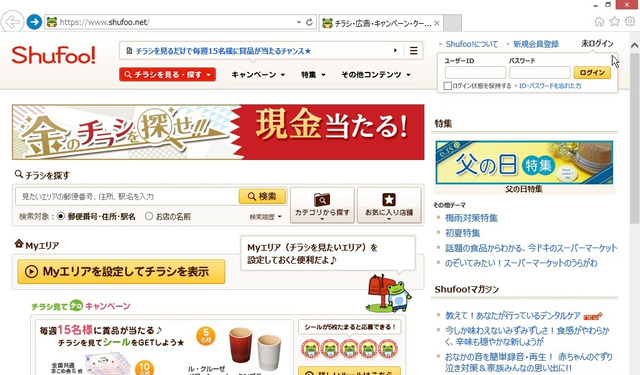Open 今しか味わえないみずみずしさ article link
The width and height of the screenshot is (640, 375).
527,336
